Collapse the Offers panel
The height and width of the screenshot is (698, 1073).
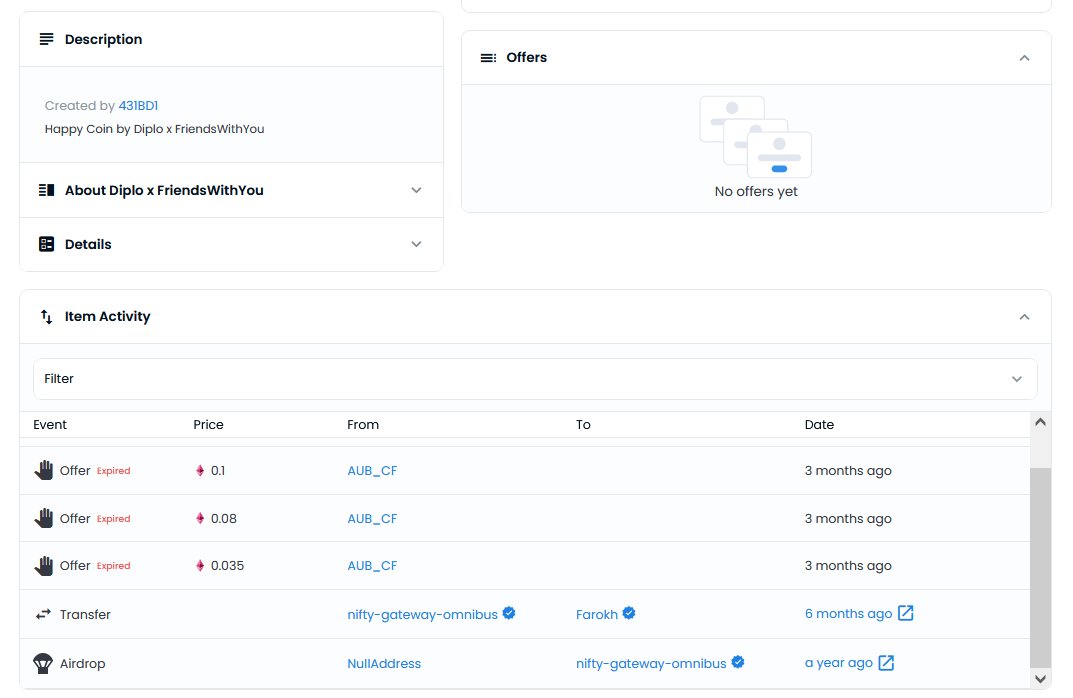(x=1024, y=57)
